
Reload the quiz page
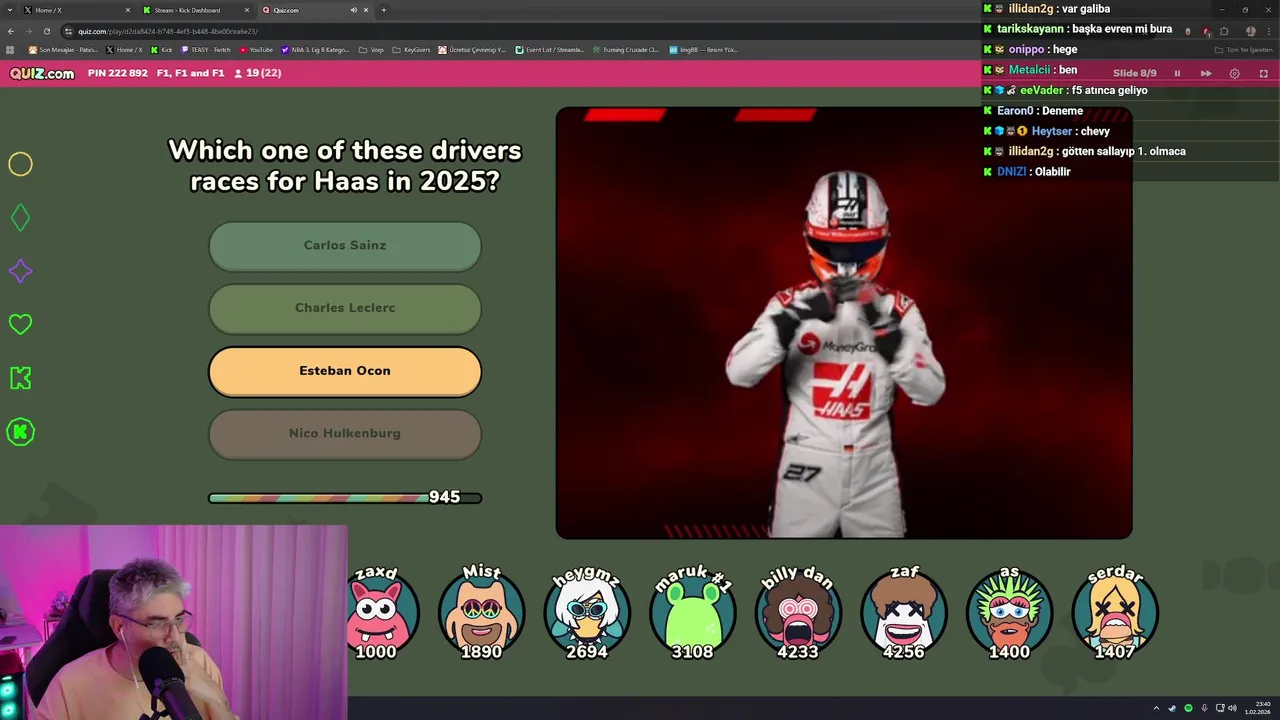pyautogui.click(x=46, y=31)
